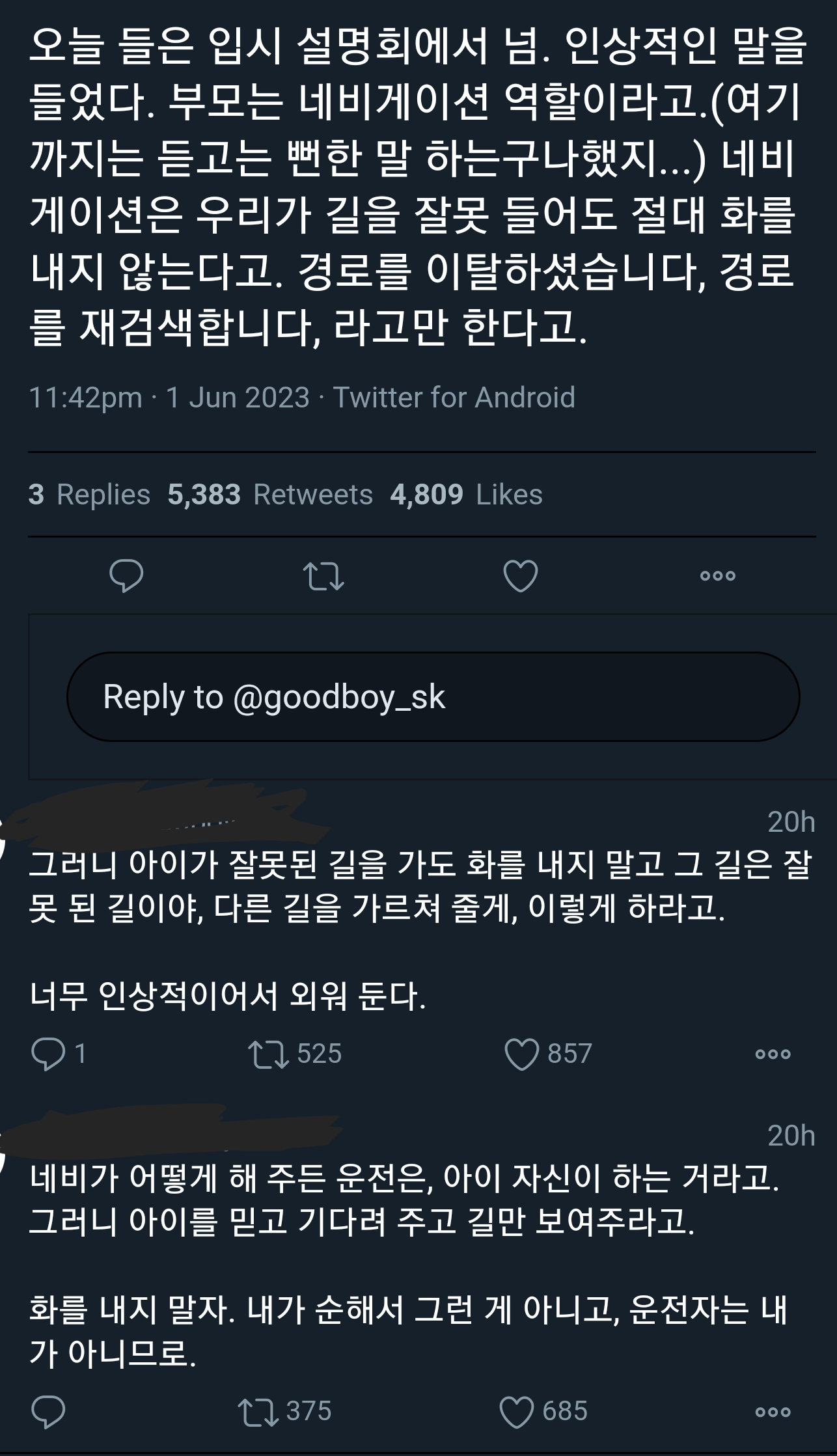Open the second reply's 20h timestamp
The image size is (837, 1456).
[791, 1136]
